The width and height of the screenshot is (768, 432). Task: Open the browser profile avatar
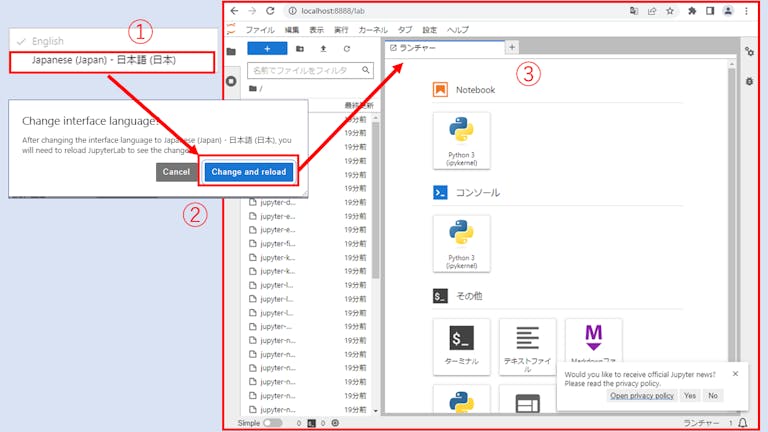coord(728,11)
